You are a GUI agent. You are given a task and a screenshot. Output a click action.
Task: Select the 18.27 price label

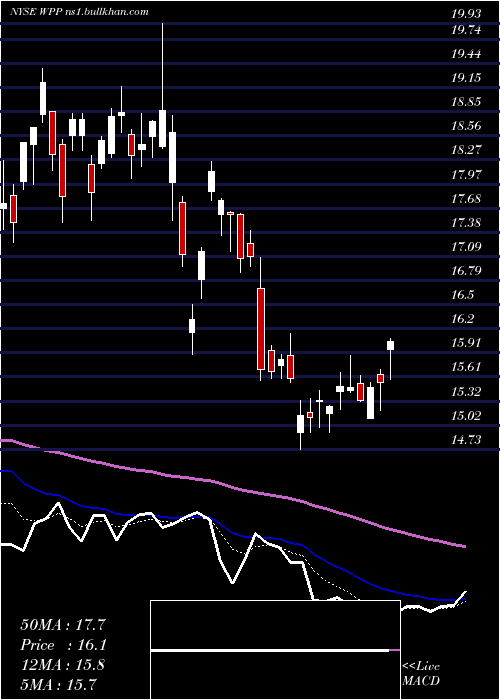[466, 150]
